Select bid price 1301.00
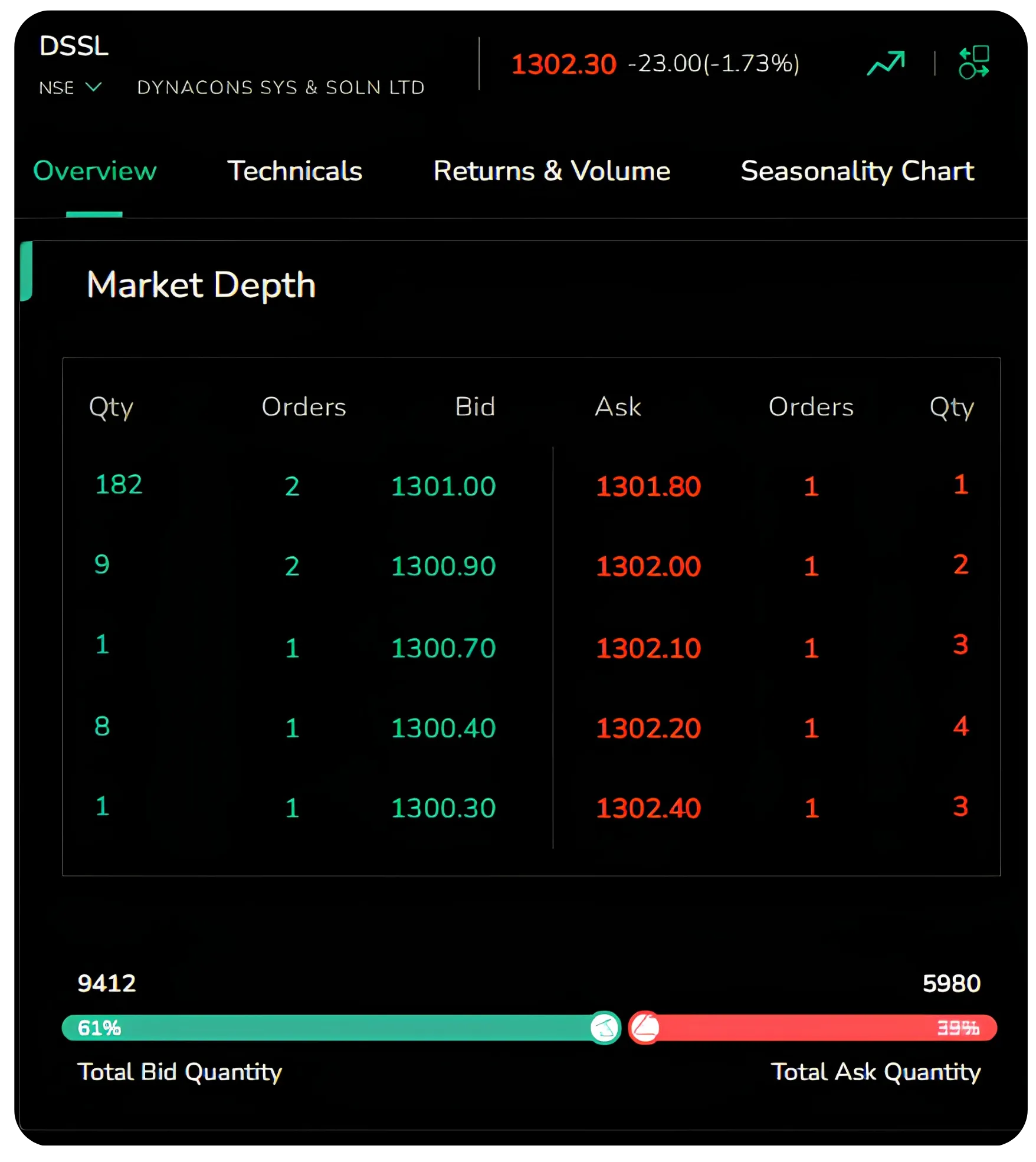The height and width of the screenshot is (1162, 1036). coord(443,487)
